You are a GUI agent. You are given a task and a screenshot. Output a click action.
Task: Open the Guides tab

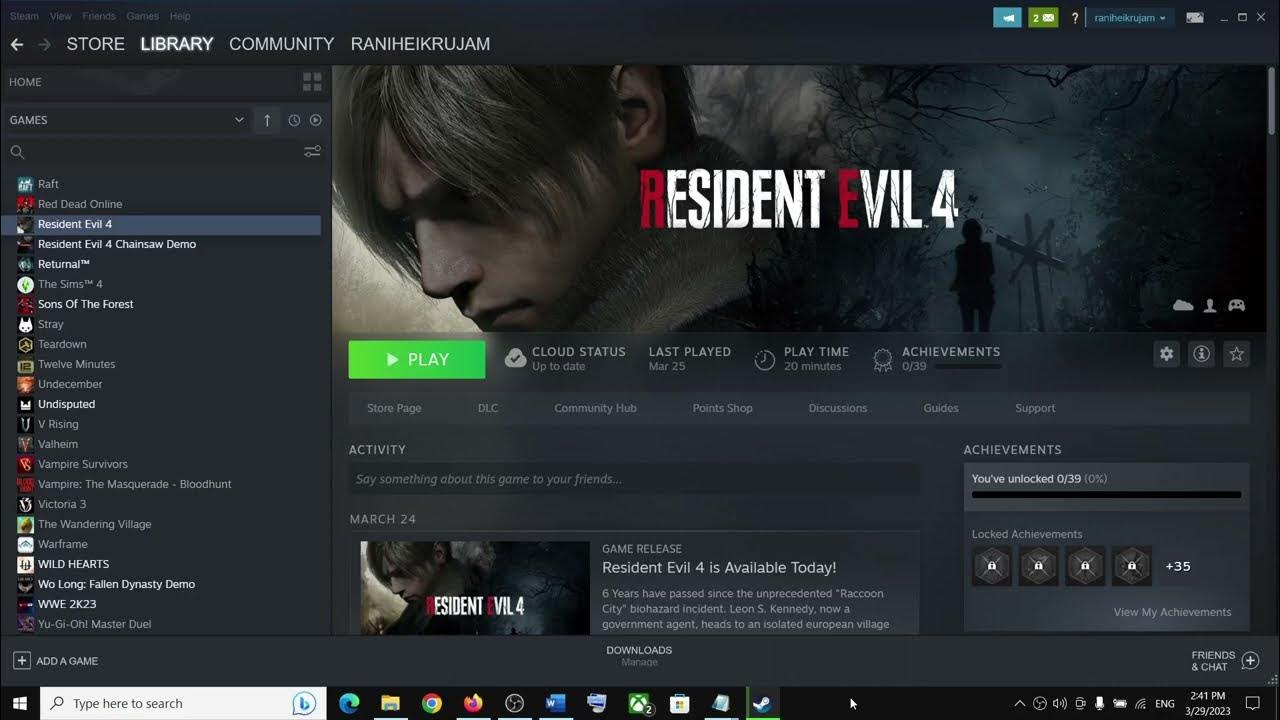point(941,408)
